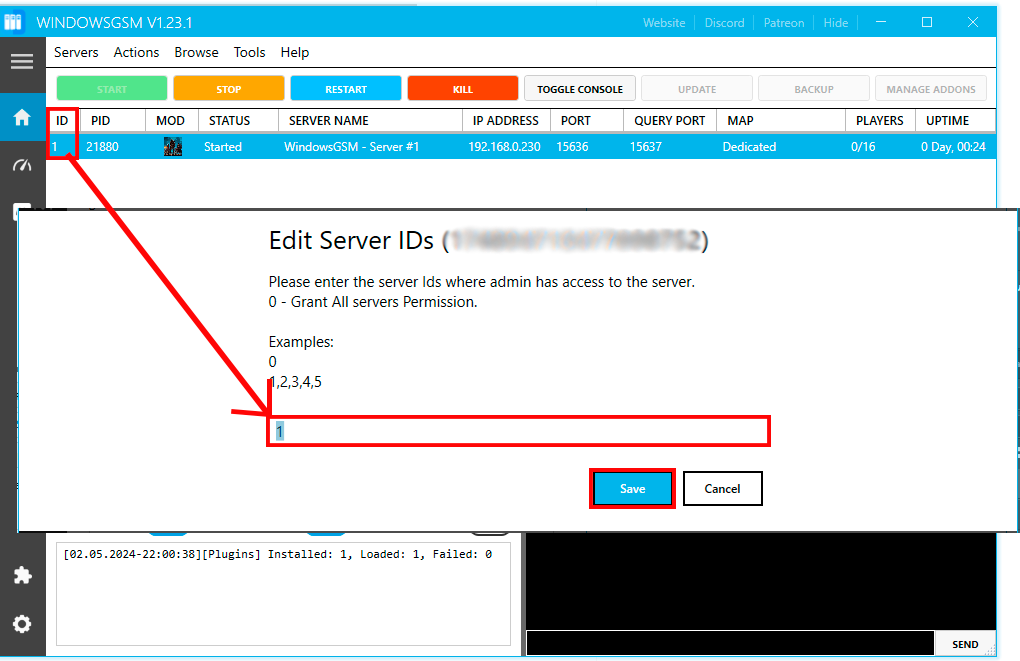The width and height of the screenshot is (1020, 661).
Task: Open the Tools menu
Action: coord(250,52)
